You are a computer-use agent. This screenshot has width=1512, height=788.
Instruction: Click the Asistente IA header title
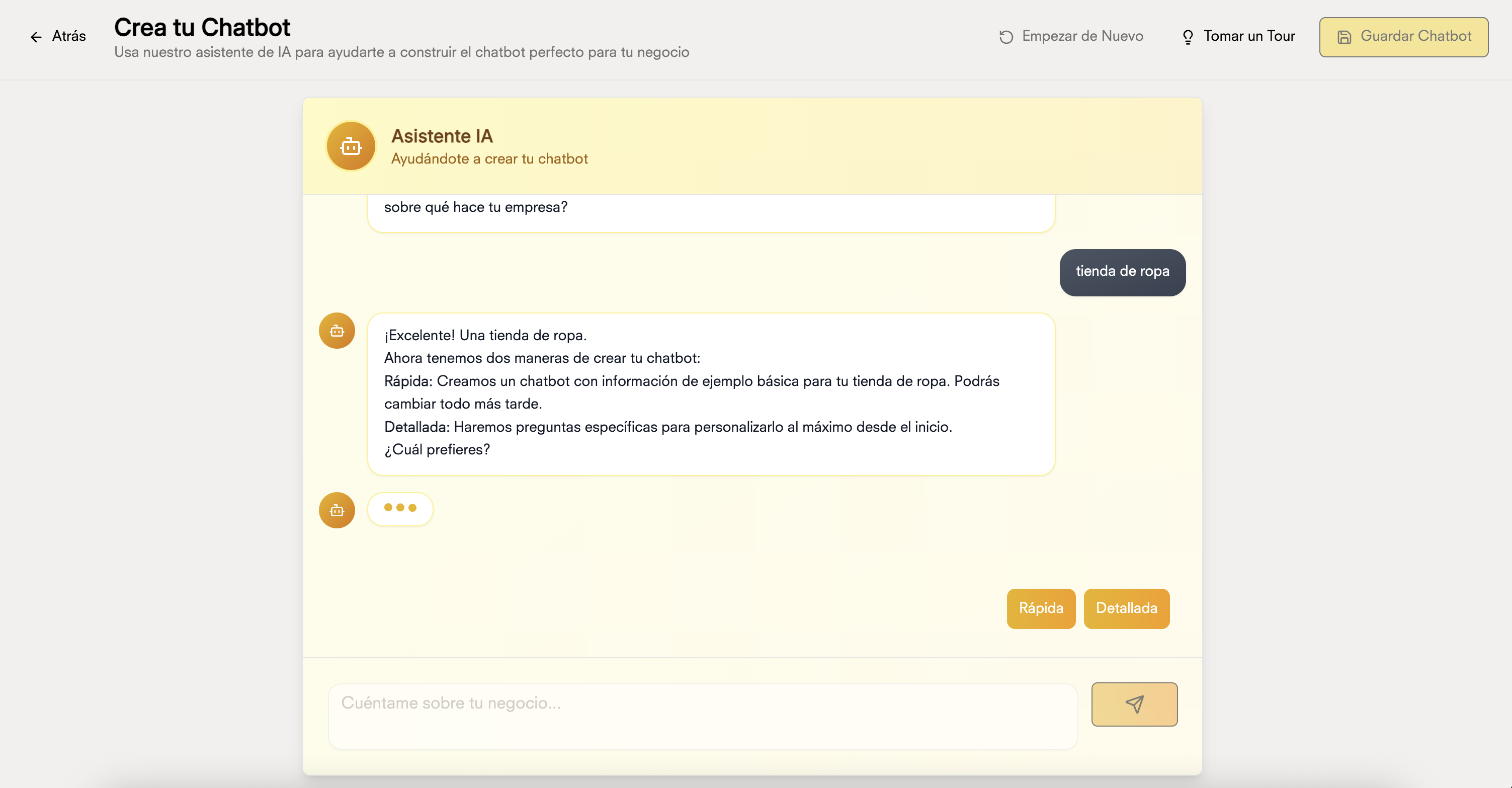(442, 136)
